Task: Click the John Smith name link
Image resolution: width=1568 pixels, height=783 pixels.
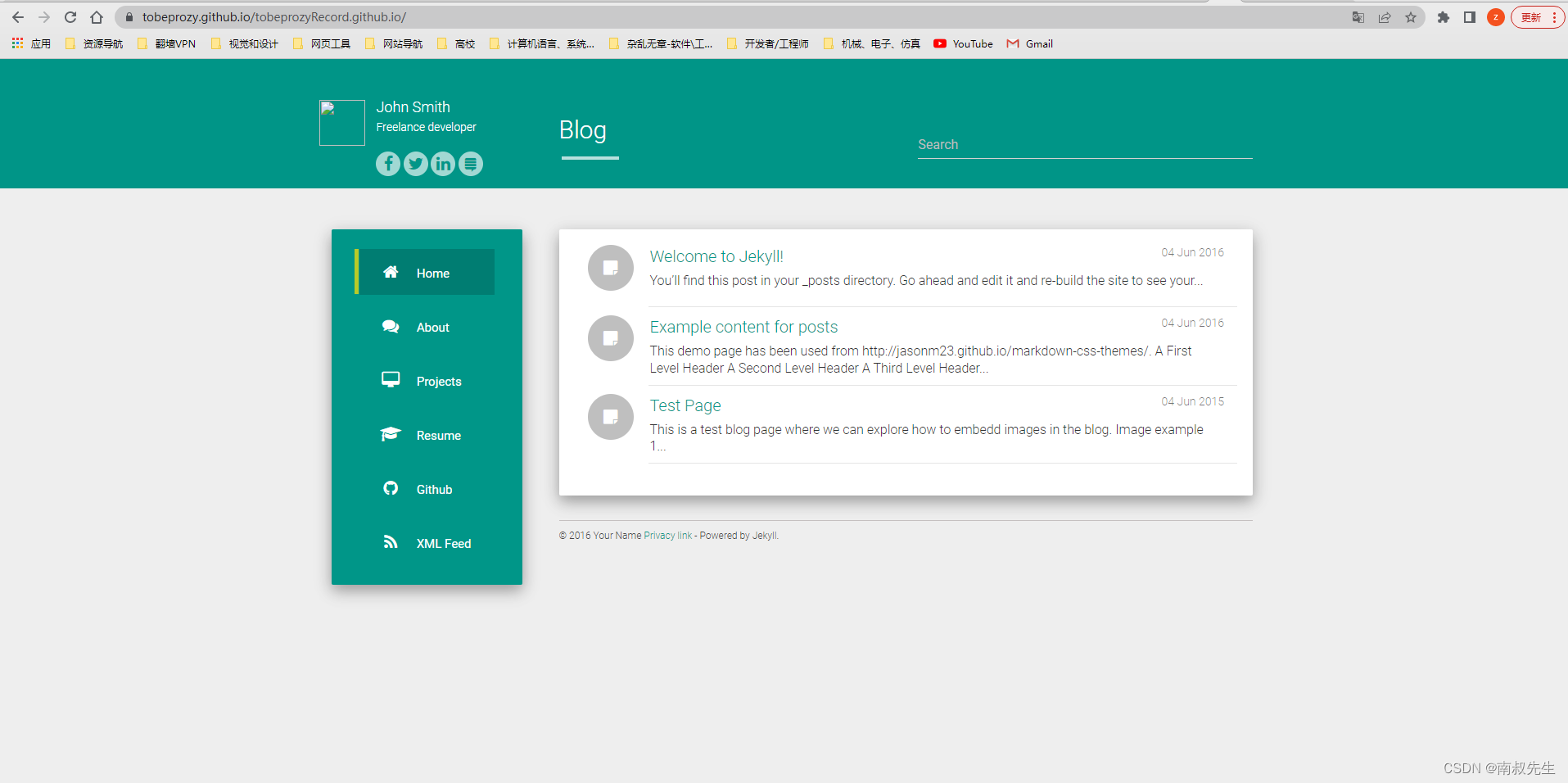Action: [413, 107]
